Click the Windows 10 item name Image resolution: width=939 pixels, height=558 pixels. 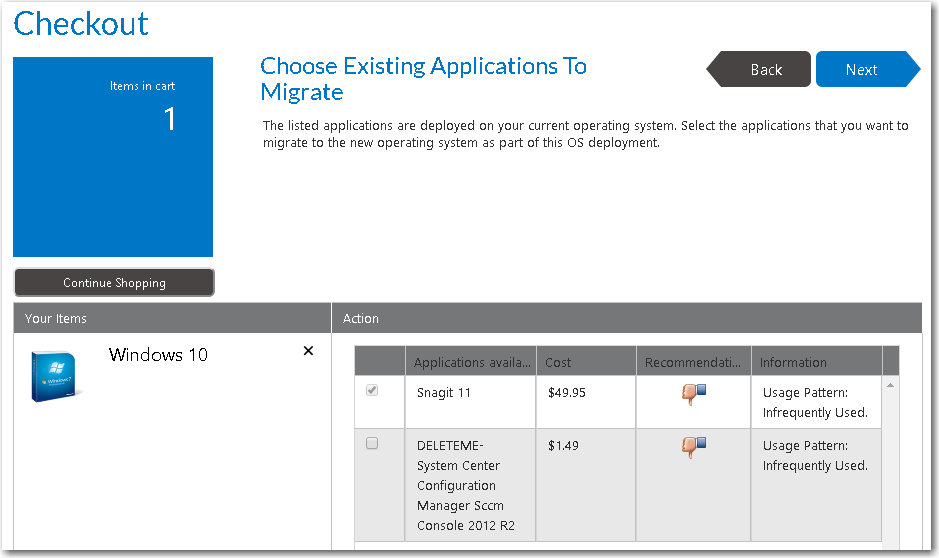[x=158, y=355]
